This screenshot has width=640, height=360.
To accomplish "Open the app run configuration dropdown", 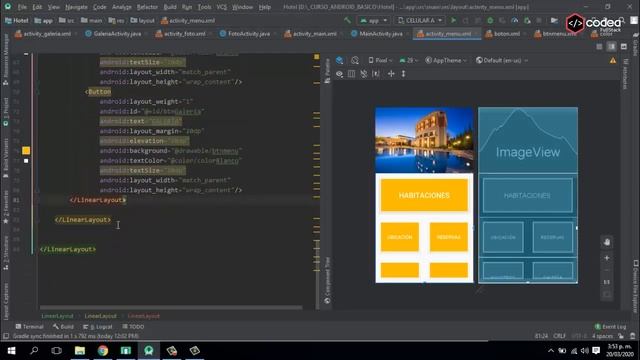I will pos(373,20).
